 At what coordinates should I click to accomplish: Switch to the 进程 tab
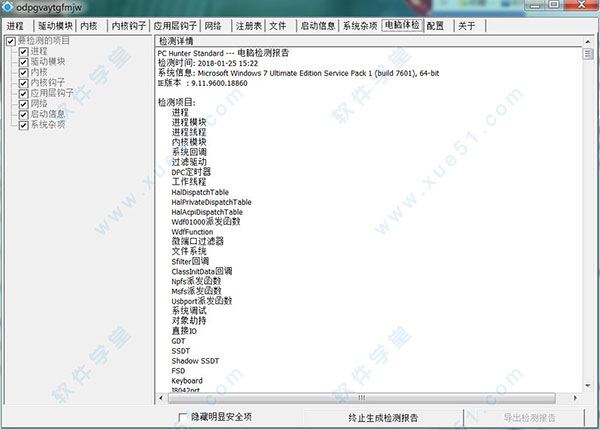pos(16,25)
